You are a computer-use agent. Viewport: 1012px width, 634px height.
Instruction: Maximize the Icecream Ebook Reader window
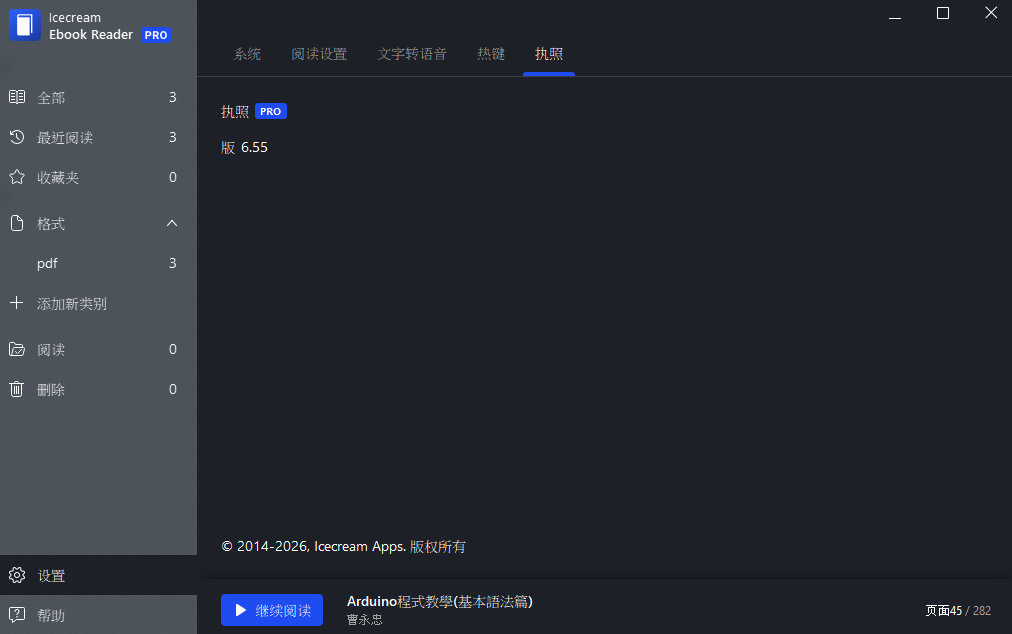(943, 14)
